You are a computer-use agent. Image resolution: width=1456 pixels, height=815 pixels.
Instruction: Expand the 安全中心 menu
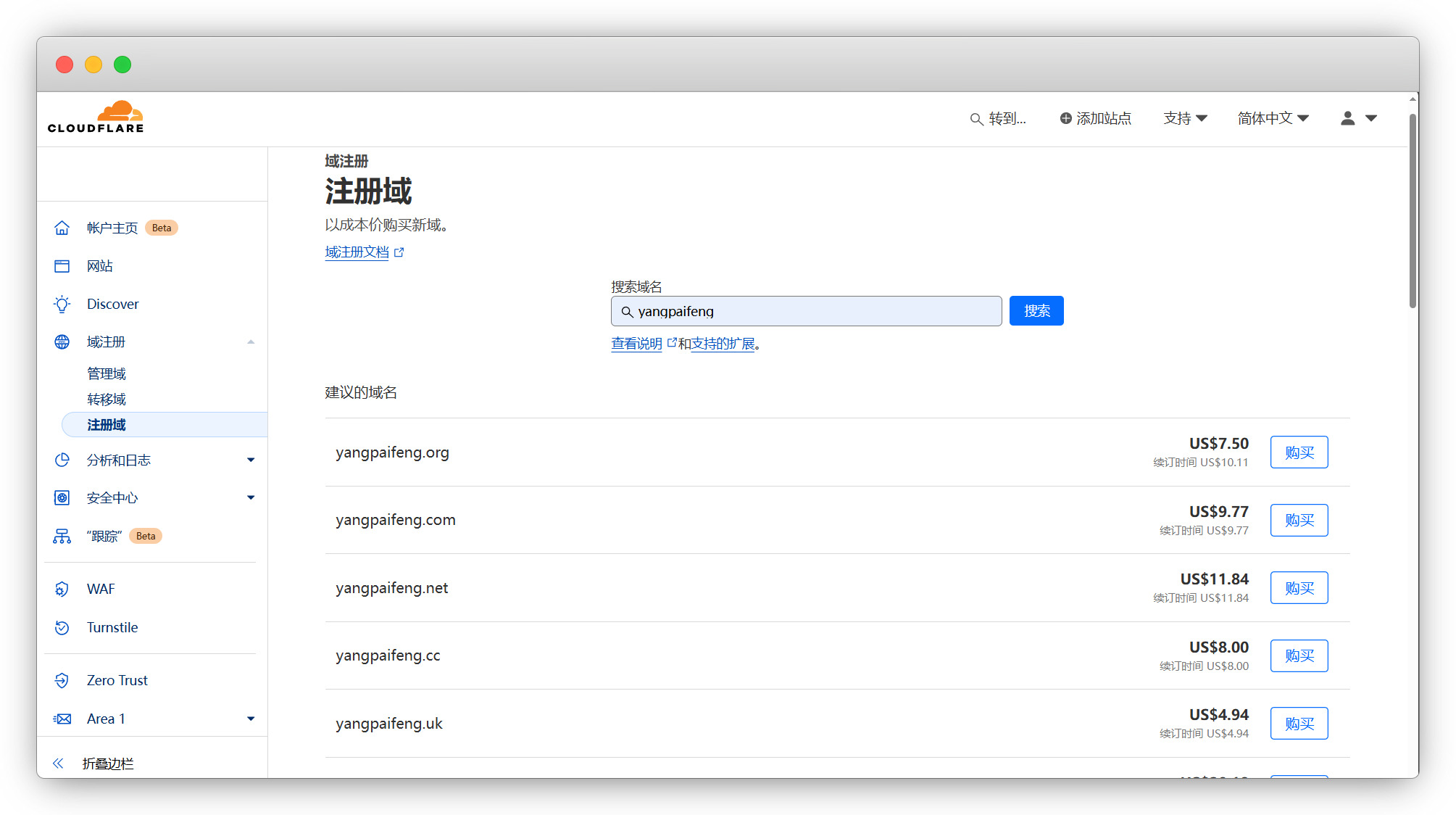(x=251, y=498)
